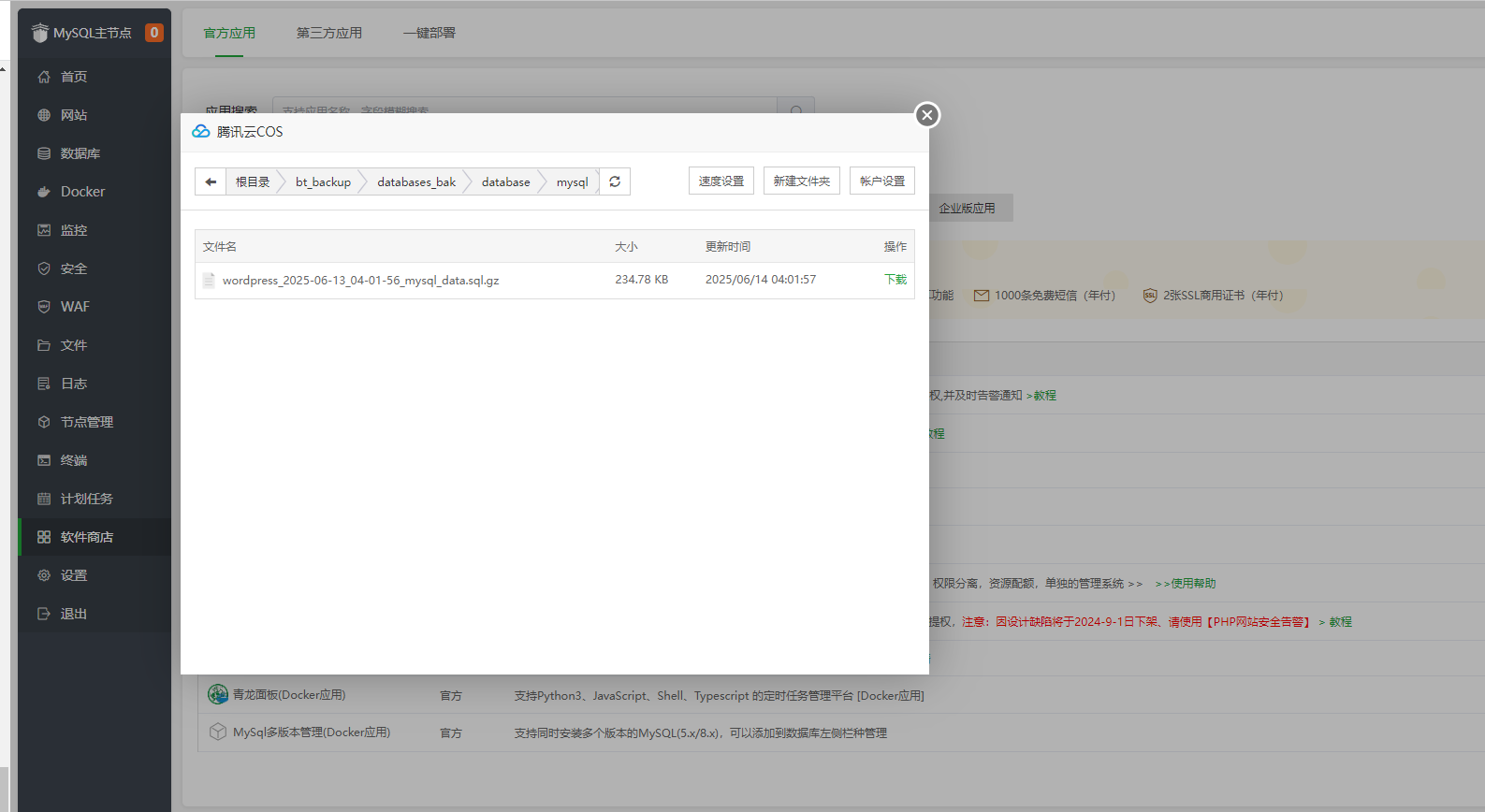The width and height of the screenshot is (1485, 812).
Task: Refresh the COS file list
Action: coord(615,181)
